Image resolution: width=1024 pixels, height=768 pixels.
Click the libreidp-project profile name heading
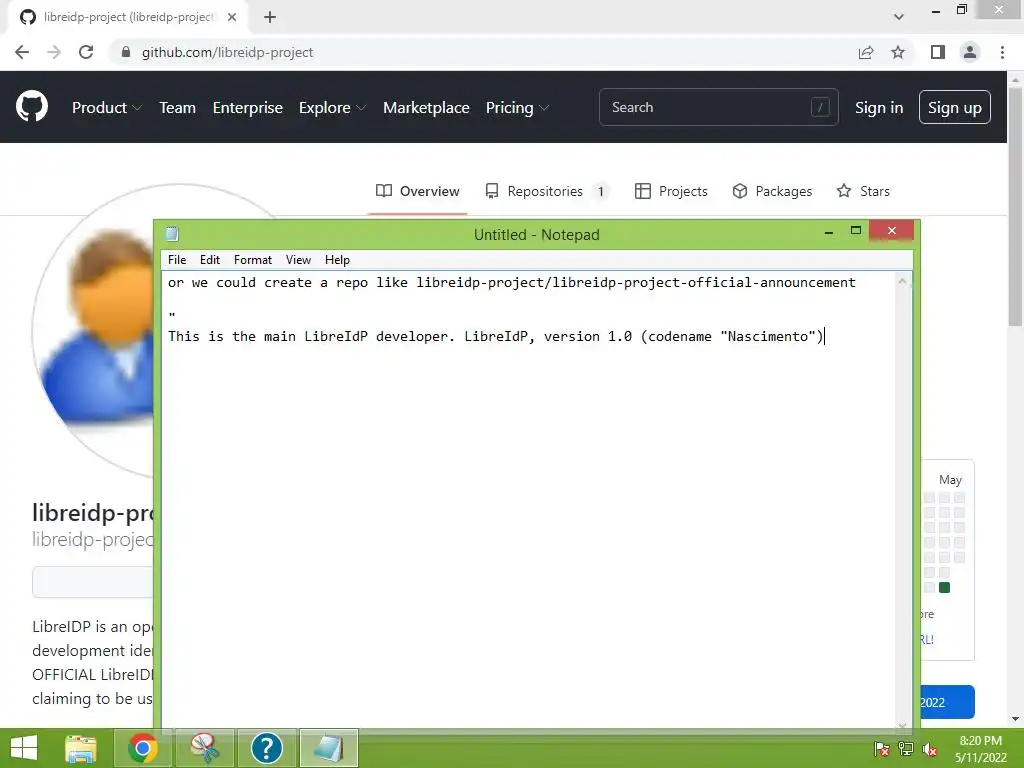93,513
